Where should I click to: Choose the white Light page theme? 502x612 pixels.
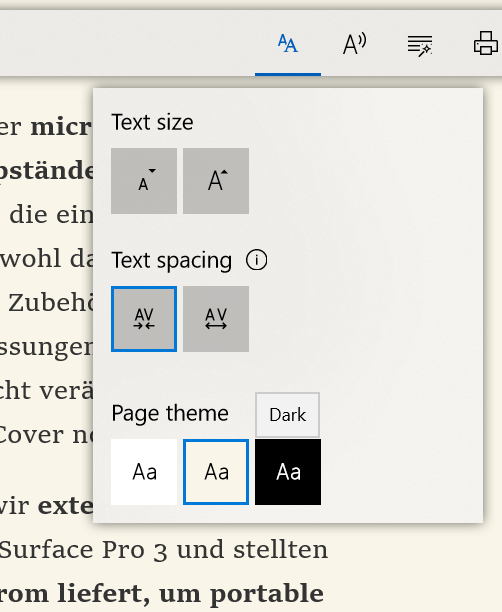(144, 472)
